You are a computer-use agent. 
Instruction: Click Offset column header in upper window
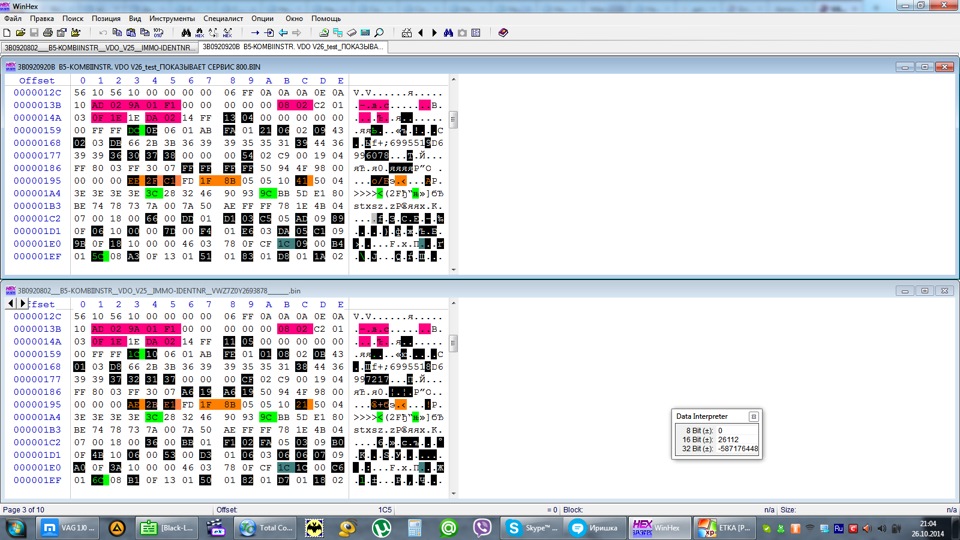(37, 81)
